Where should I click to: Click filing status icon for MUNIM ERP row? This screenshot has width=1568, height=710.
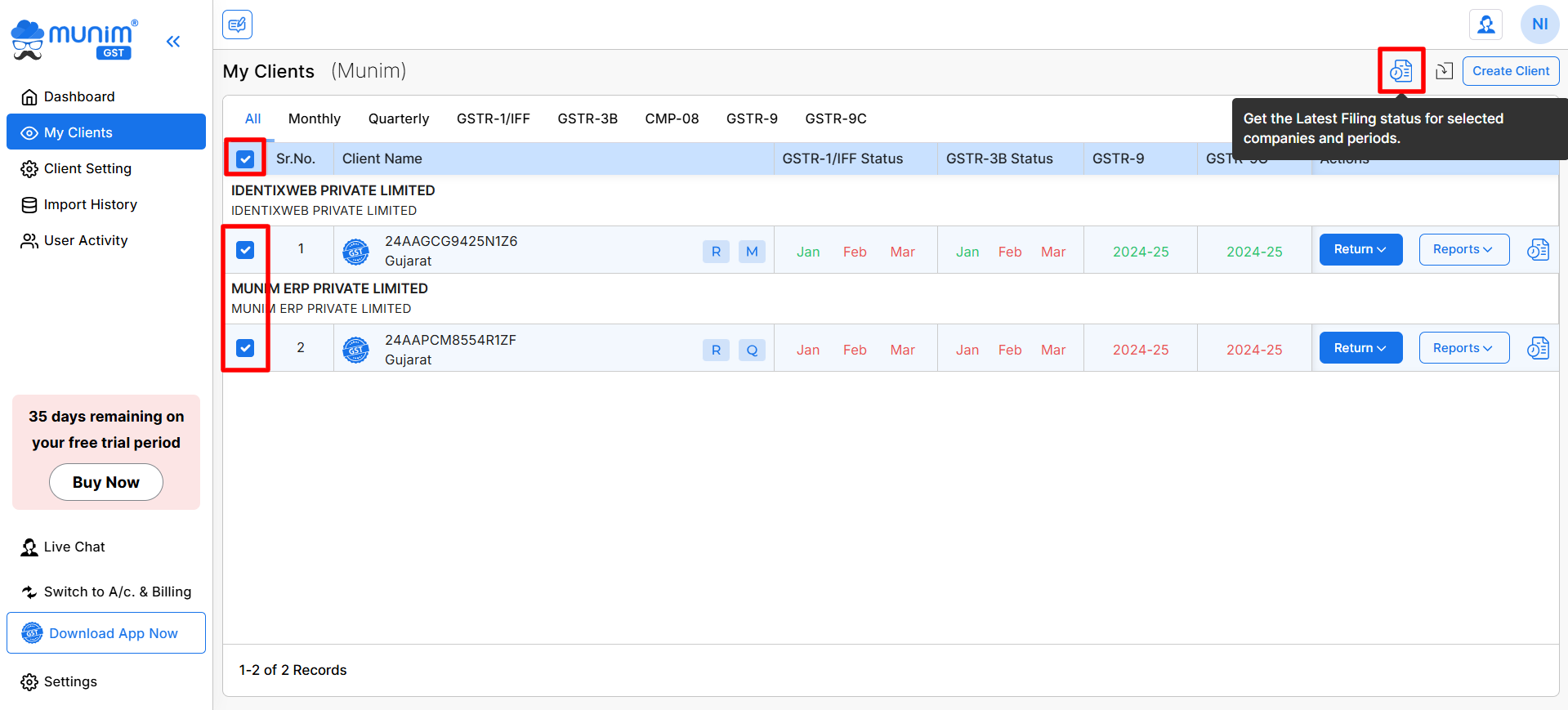point(1538,349)
